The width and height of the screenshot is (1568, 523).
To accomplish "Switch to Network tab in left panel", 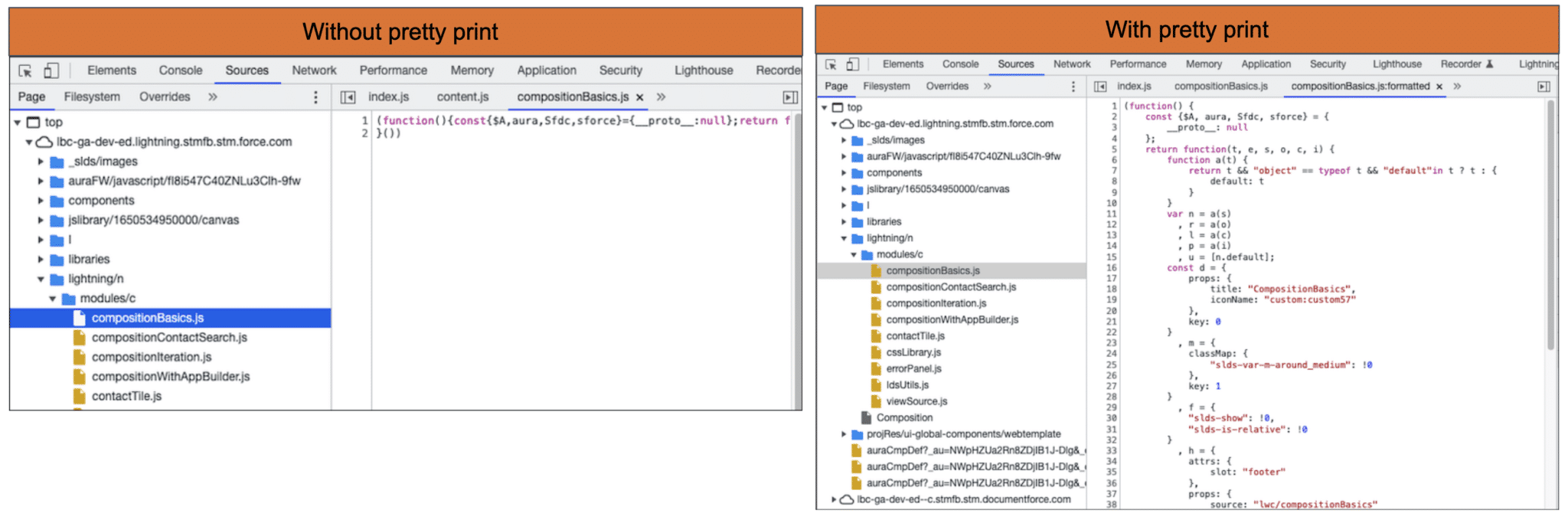I will (314, 70).
